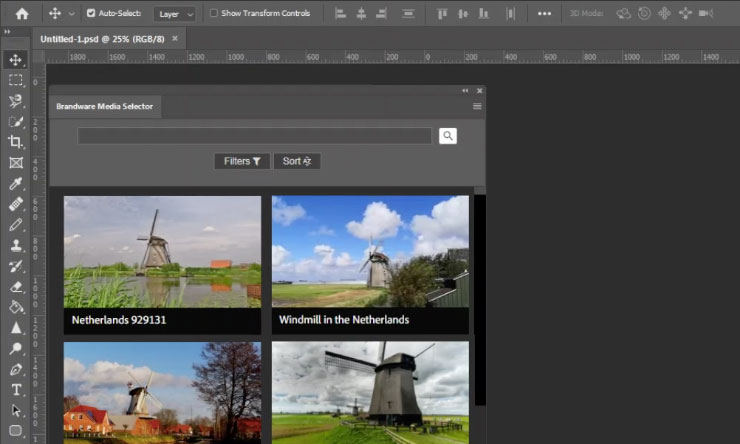
Task: Select the Spot Healing Brush tool
Action: 16,204
